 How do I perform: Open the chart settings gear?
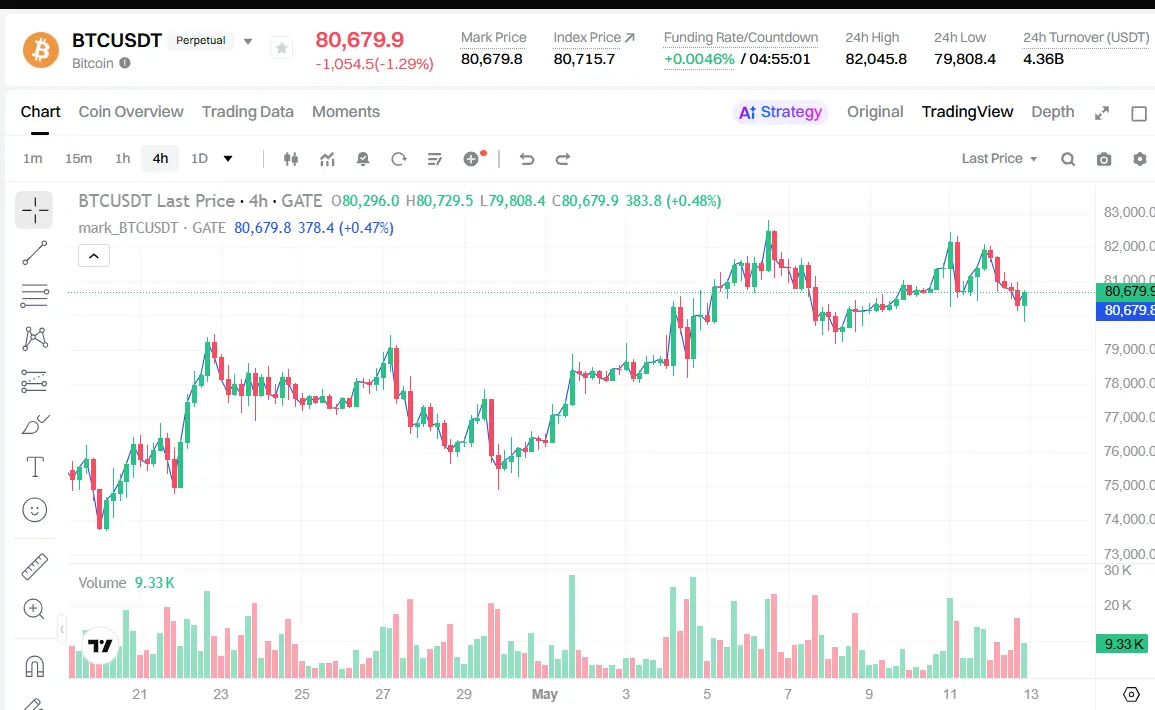(x=1140, y=159)
